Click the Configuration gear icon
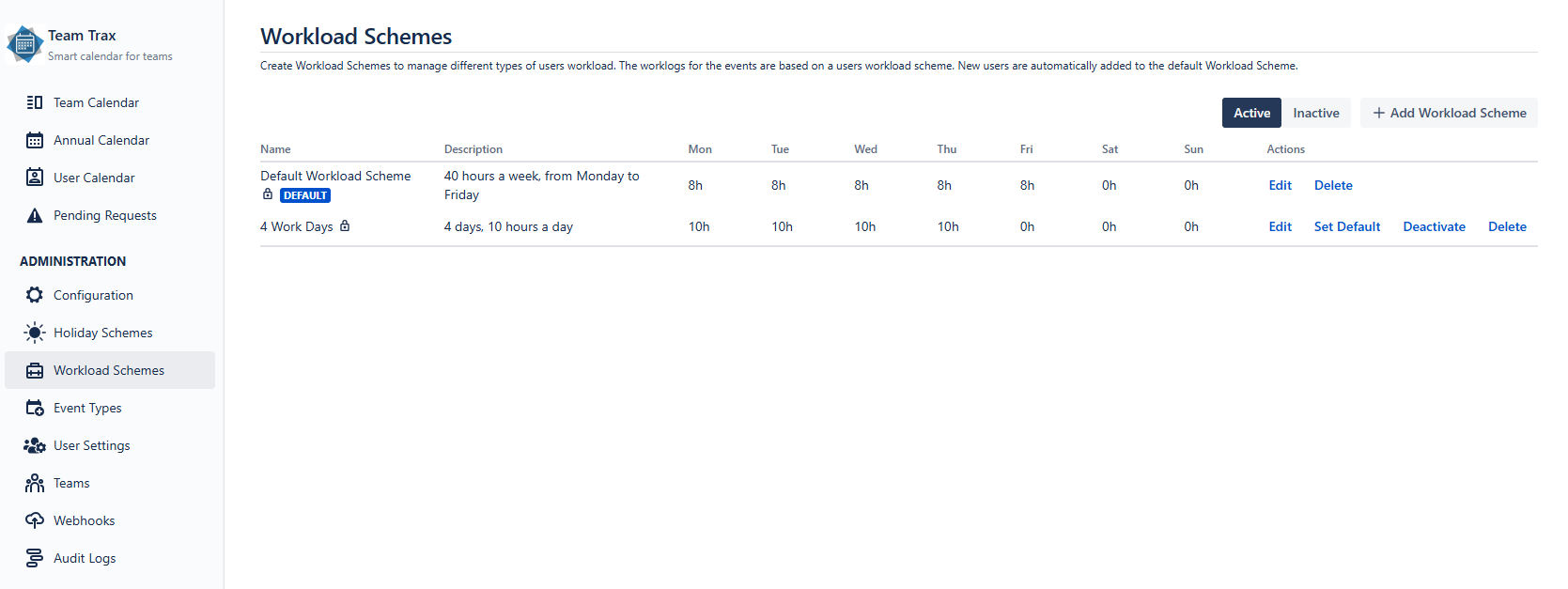The image size is (1568, 589). click(35, 295)
